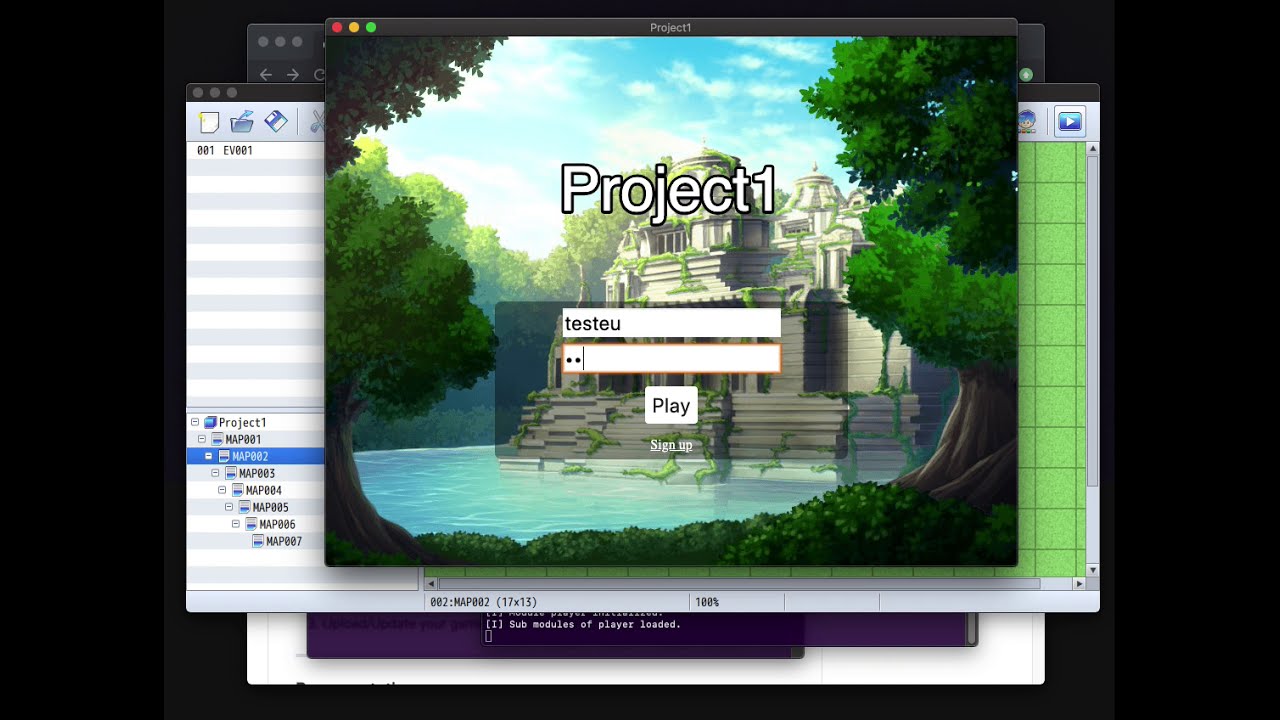This screenshot has height=720, width=1280.
Task: Click the map view vertical scrollbar thumb
Action: 1093,320
